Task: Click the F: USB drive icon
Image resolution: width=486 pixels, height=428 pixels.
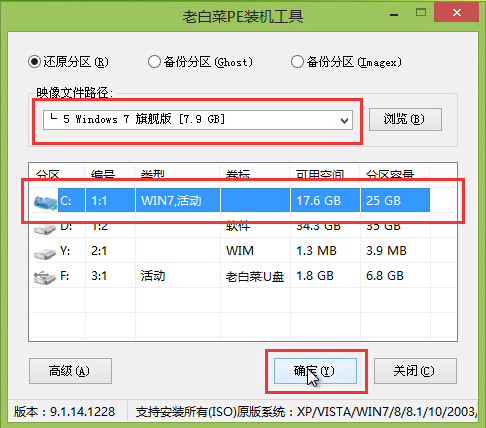Action: (45, 278)
